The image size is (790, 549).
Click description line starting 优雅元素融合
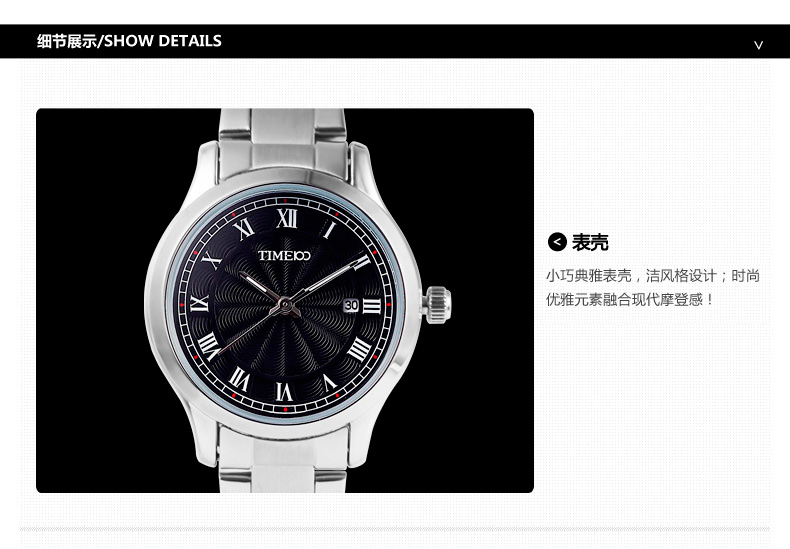(630, 300)
